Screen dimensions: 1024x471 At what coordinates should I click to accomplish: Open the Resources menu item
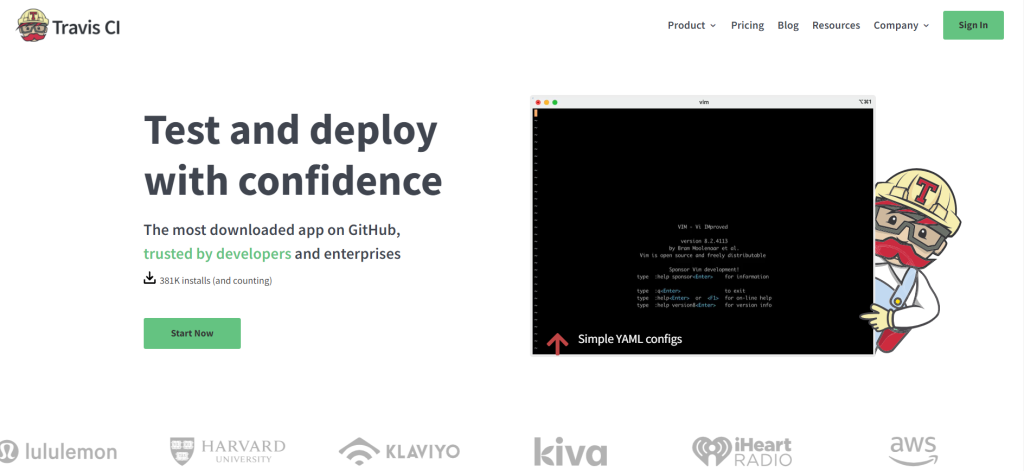[x=835, y=25]
